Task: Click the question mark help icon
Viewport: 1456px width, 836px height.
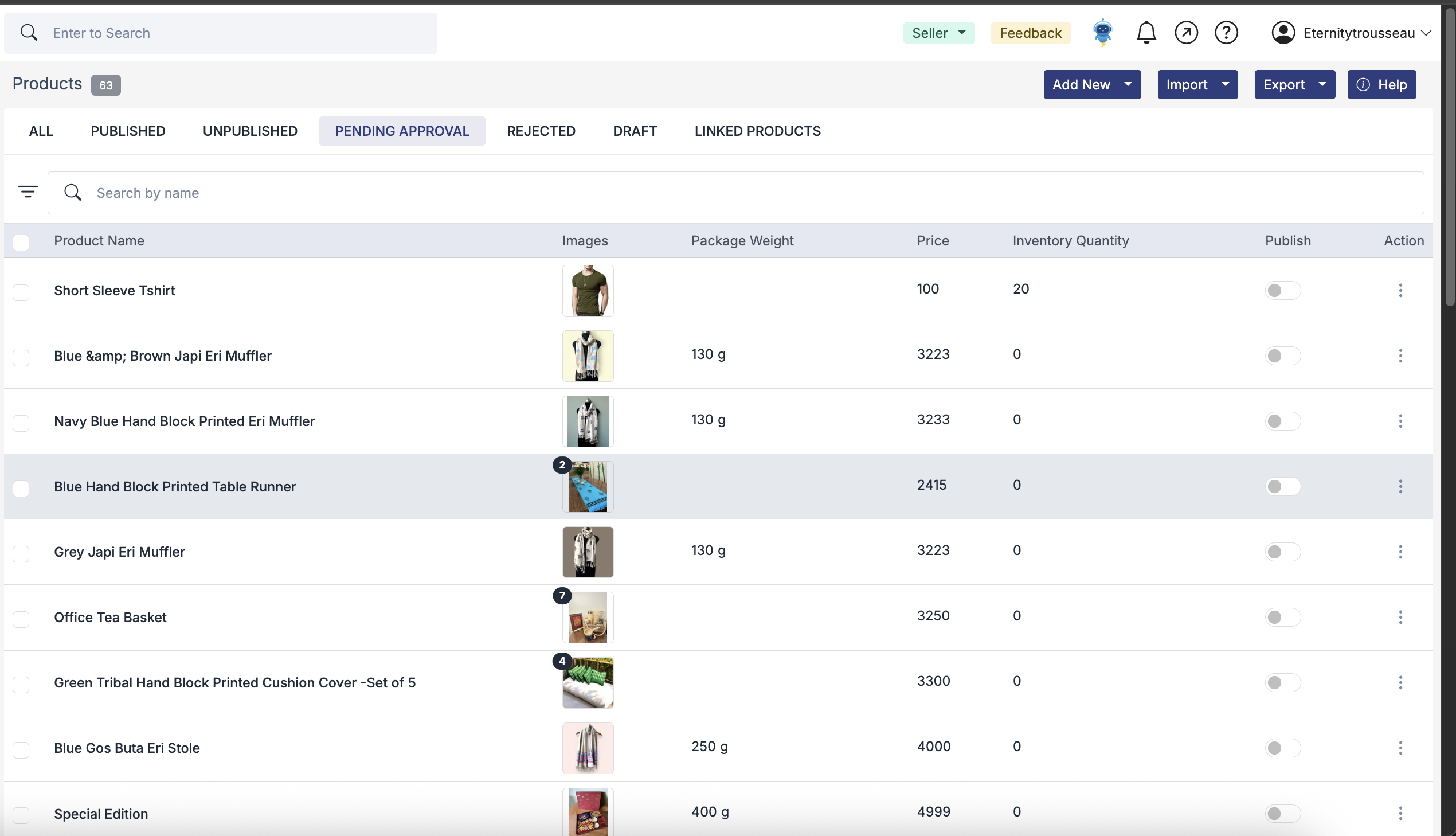Action: pyautogui.click(x=1226, y=33)
